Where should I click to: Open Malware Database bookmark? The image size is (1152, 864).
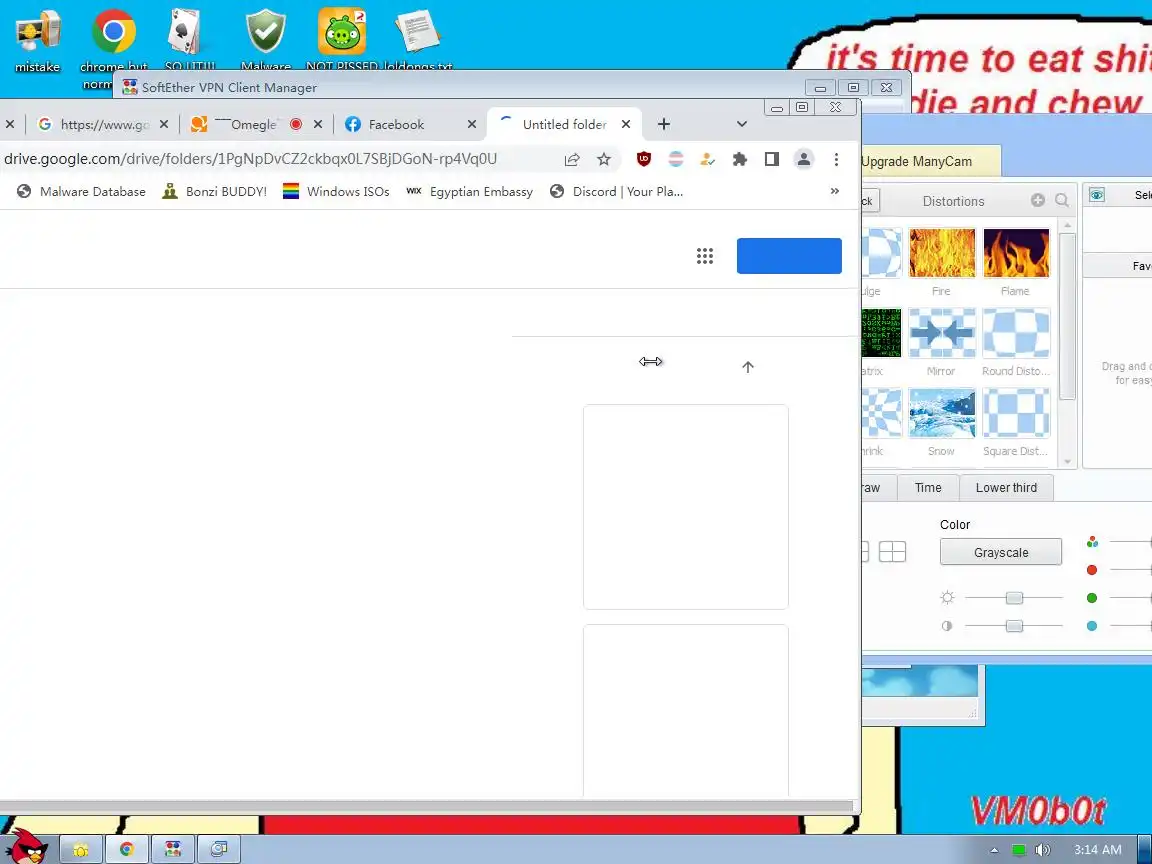[82, 191]
